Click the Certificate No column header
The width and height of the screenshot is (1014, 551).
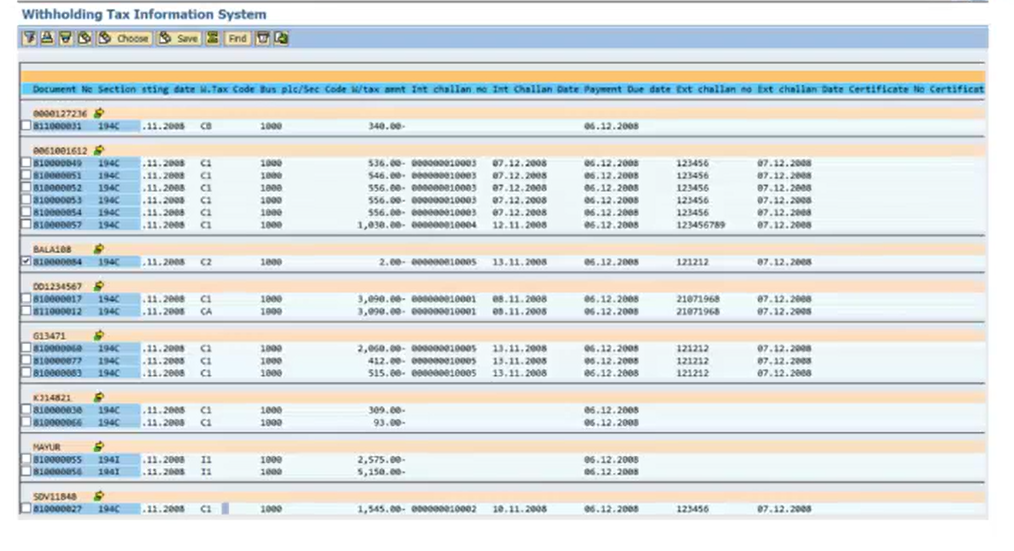(887, 89)
